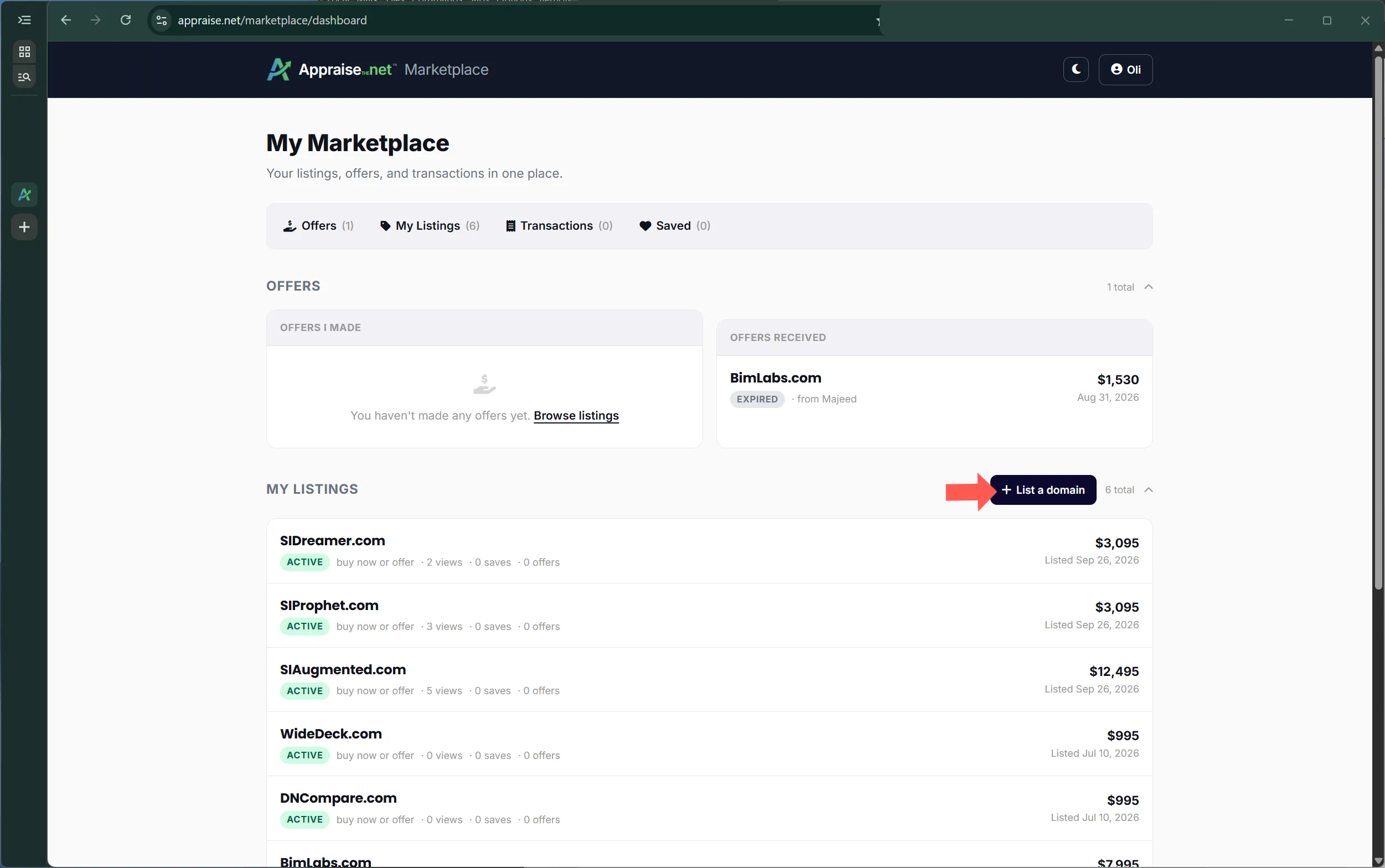Click the scrollbar down arrow
The height and width of the screenshot is (868, 1385).
click(x=1379, y=861)
